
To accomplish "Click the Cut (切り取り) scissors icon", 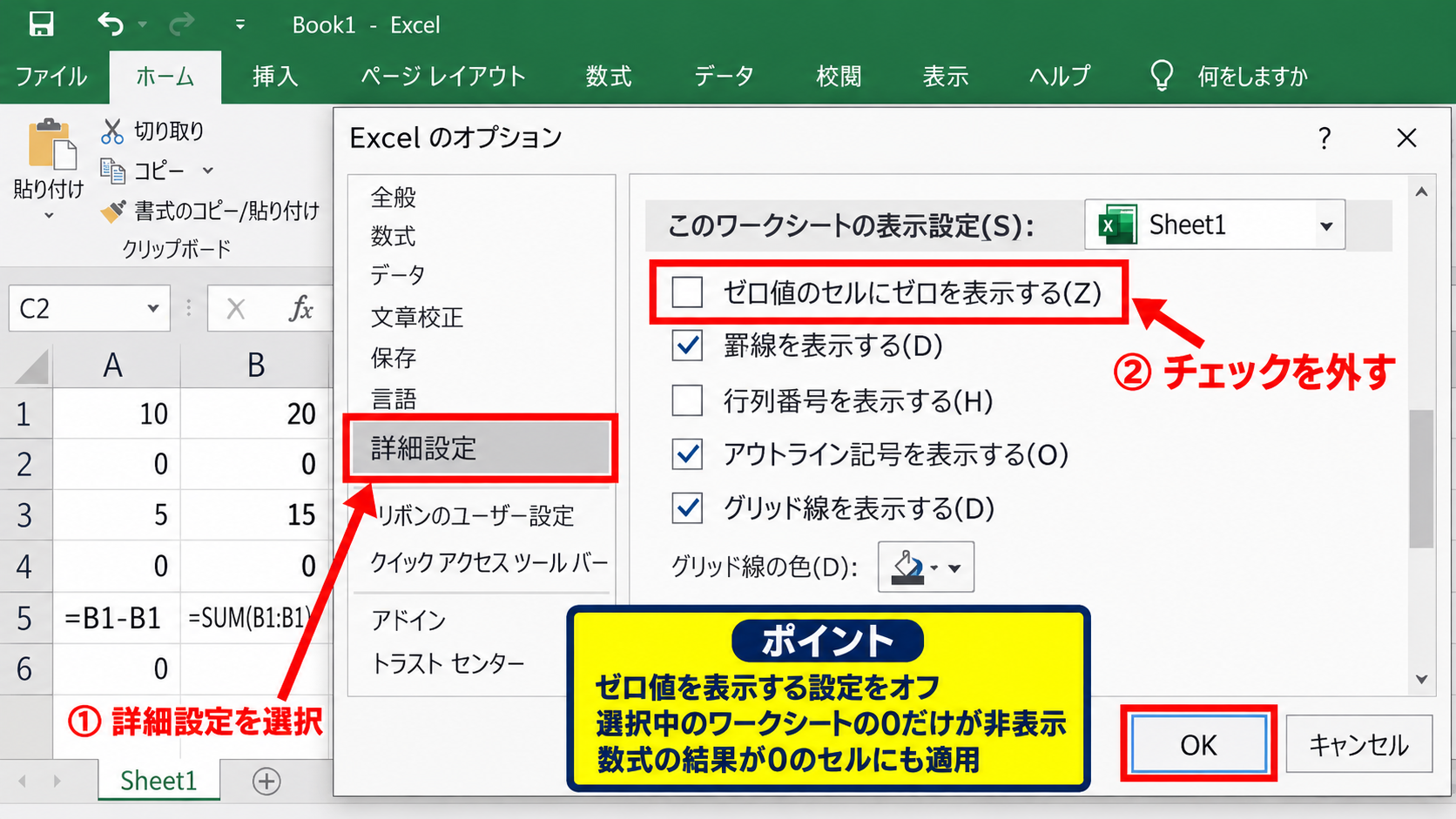I will pos(112,131).
